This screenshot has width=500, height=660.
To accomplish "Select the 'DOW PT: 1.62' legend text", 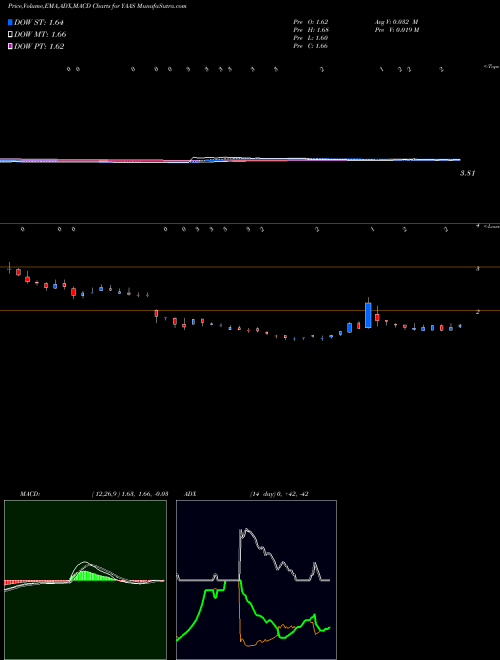I will coord(39,46).
